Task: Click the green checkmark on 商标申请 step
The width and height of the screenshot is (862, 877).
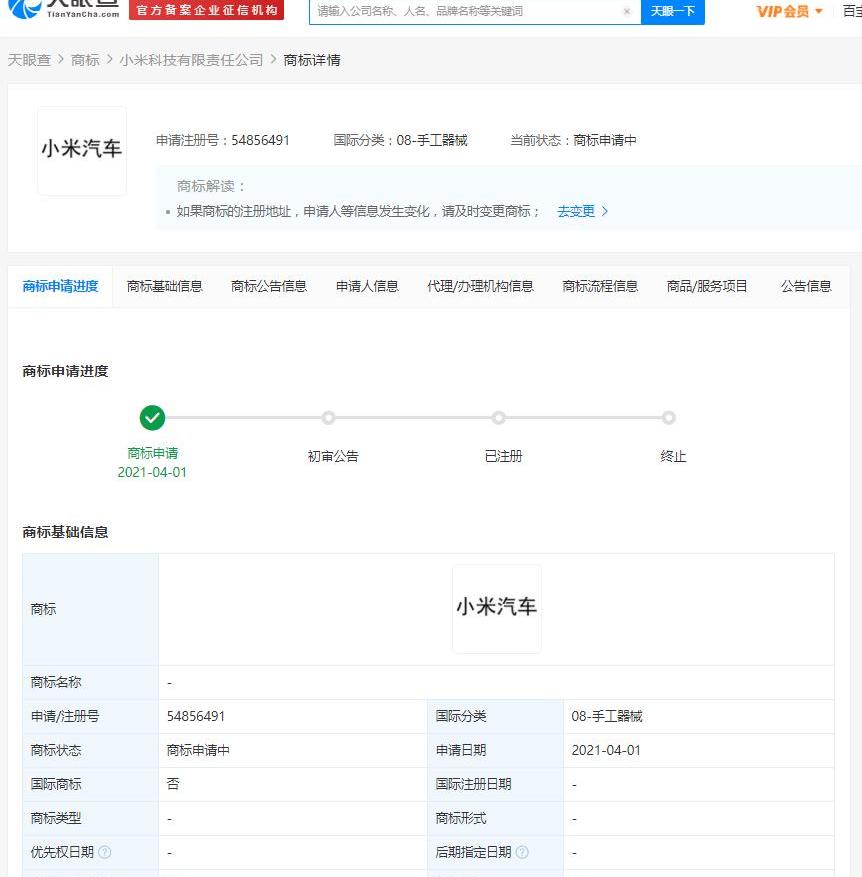Action: (152, 418)
